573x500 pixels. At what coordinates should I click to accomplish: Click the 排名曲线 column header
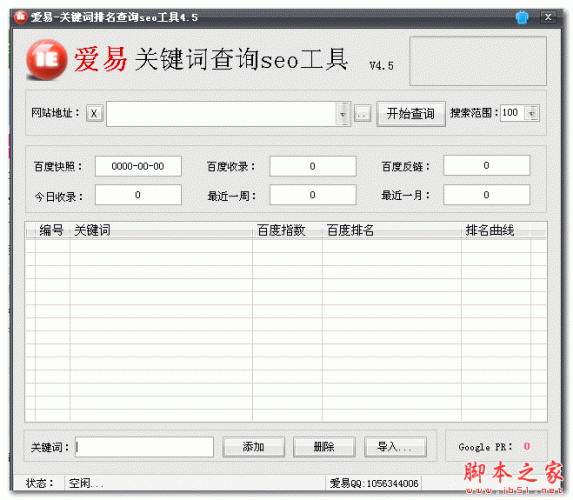(x=496, y=231)
